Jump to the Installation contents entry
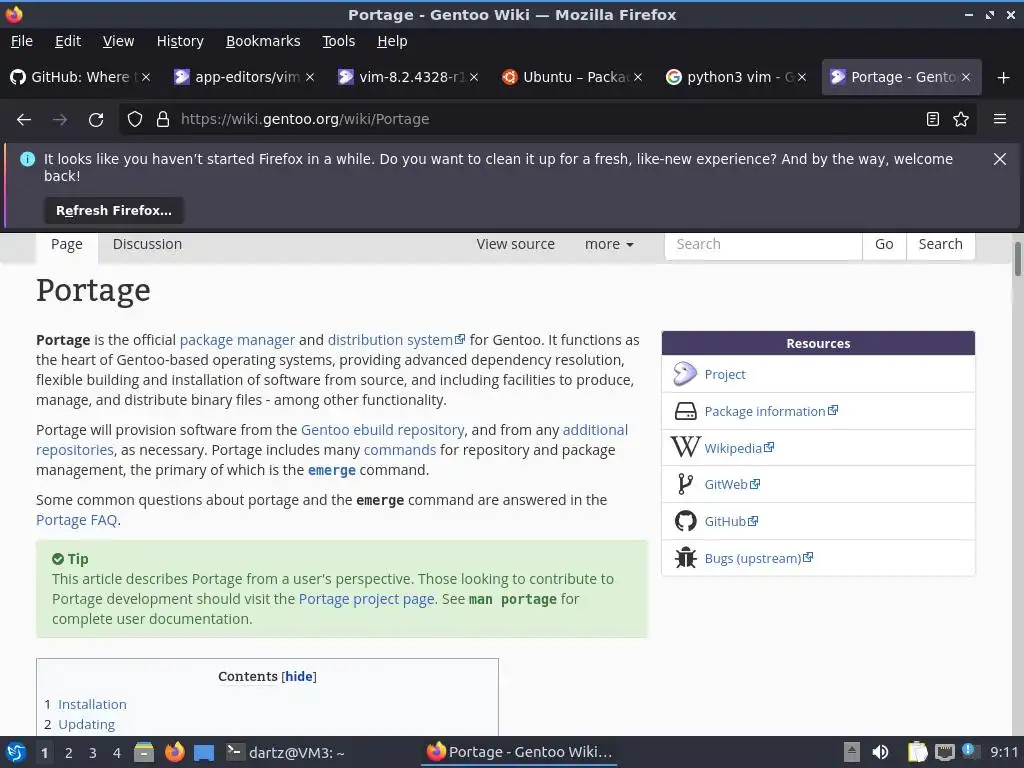This screenshot has width=1024, height=768. click(x=92, y=705)
